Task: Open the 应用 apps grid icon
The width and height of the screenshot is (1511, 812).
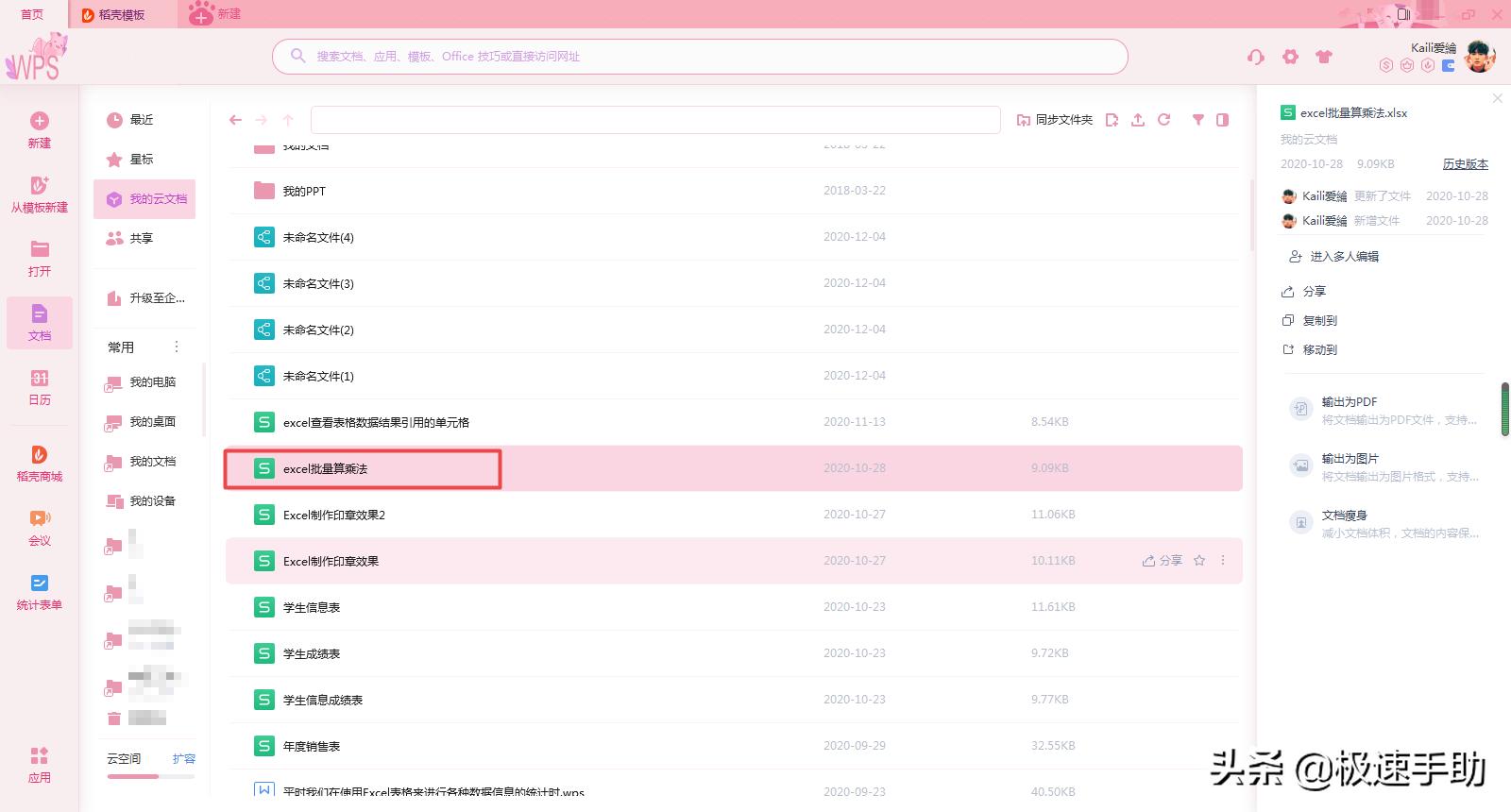Action: (x=40, y=755)
